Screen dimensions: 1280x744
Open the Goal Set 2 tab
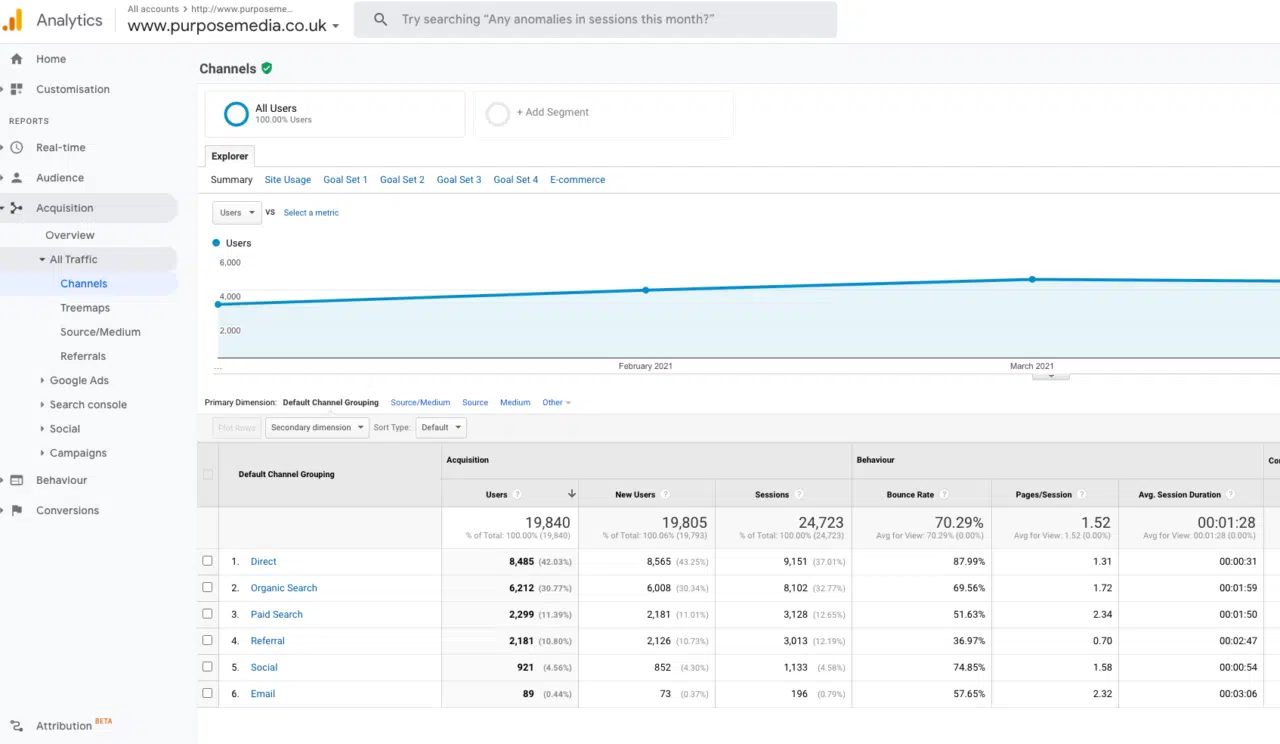(402, 180)
